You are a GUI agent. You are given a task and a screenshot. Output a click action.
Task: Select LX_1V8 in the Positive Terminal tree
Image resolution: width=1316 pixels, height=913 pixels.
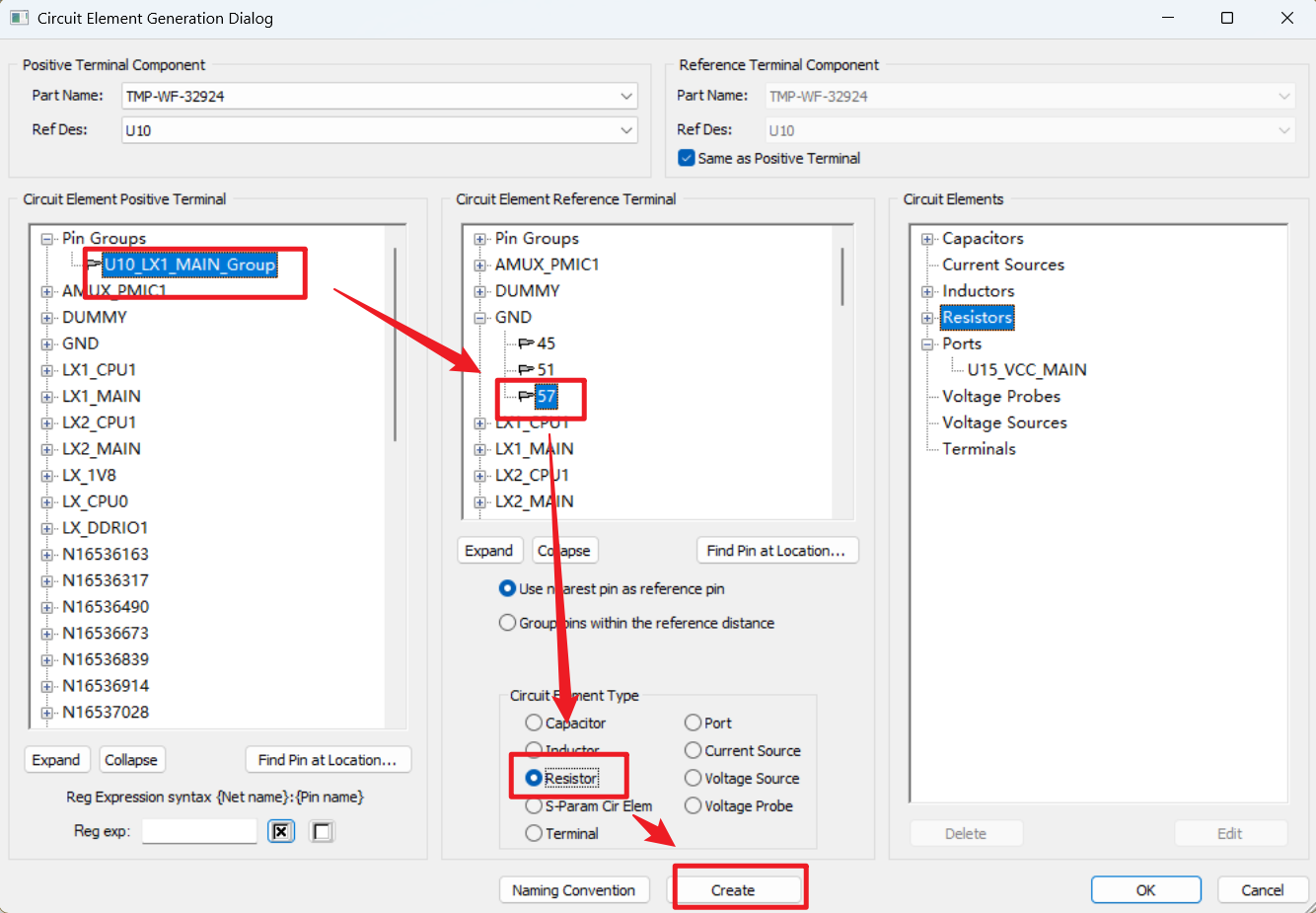click(x=89, y=476)
